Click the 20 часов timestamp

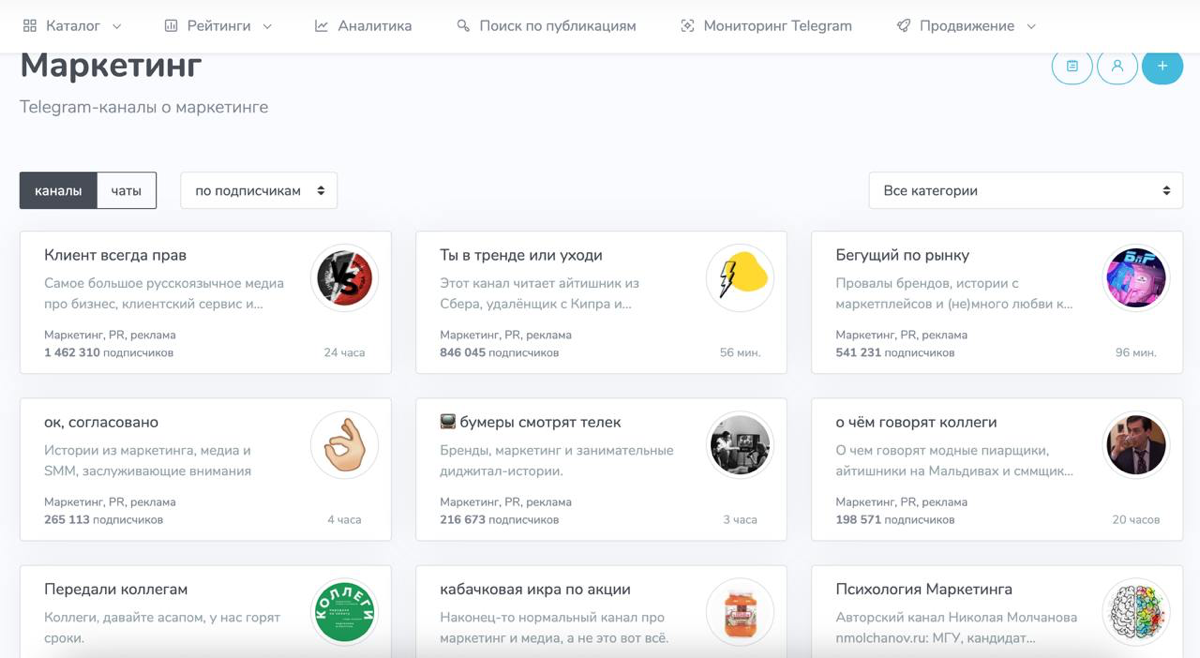[x=1136, y=520]
